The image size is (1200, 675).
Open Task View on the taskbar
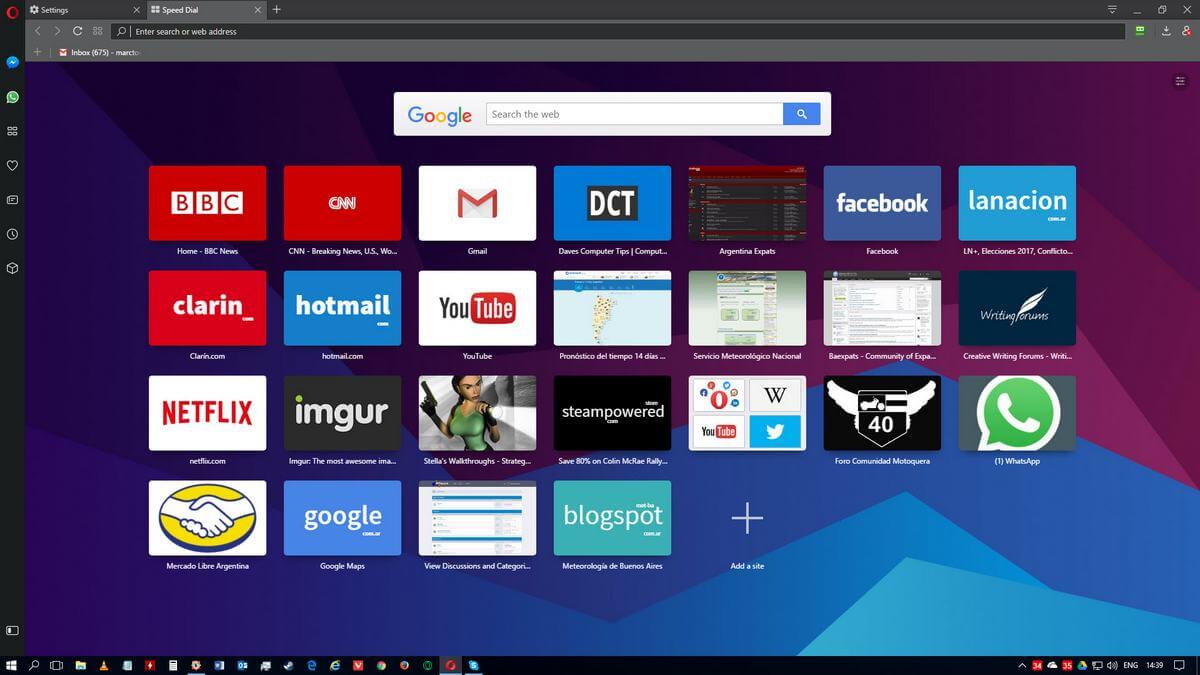tap(57, 665)
